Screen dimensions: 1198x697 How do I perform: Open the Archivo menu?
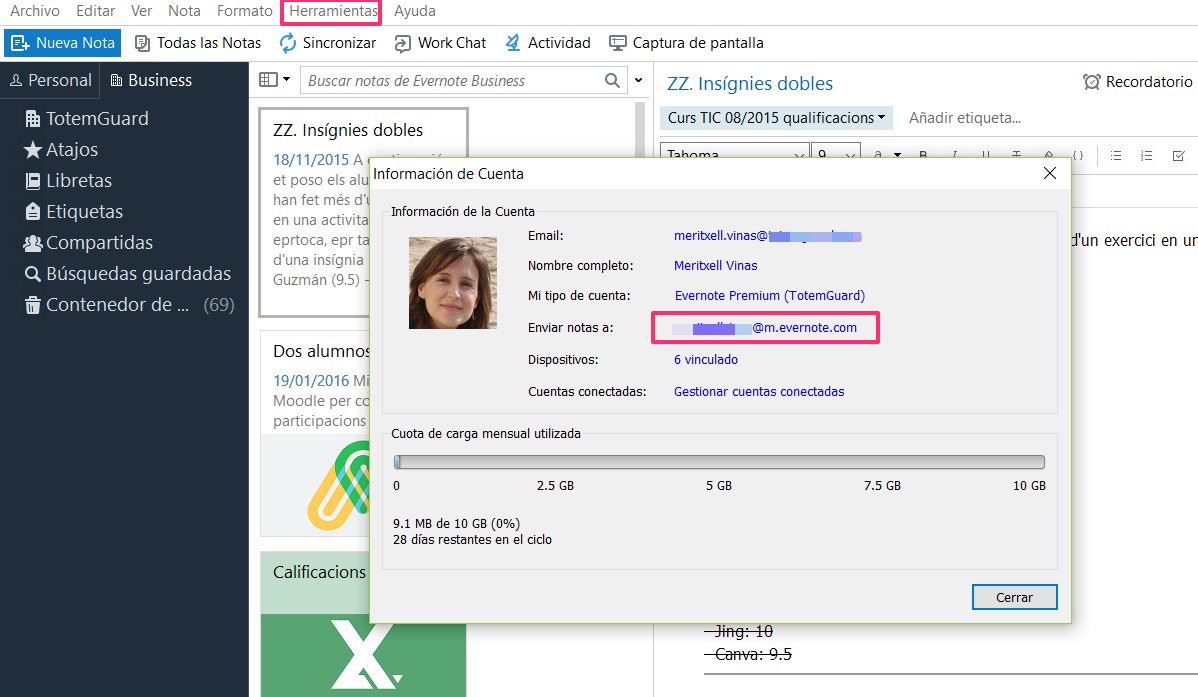pyautogui.click(x=34, y=11)
